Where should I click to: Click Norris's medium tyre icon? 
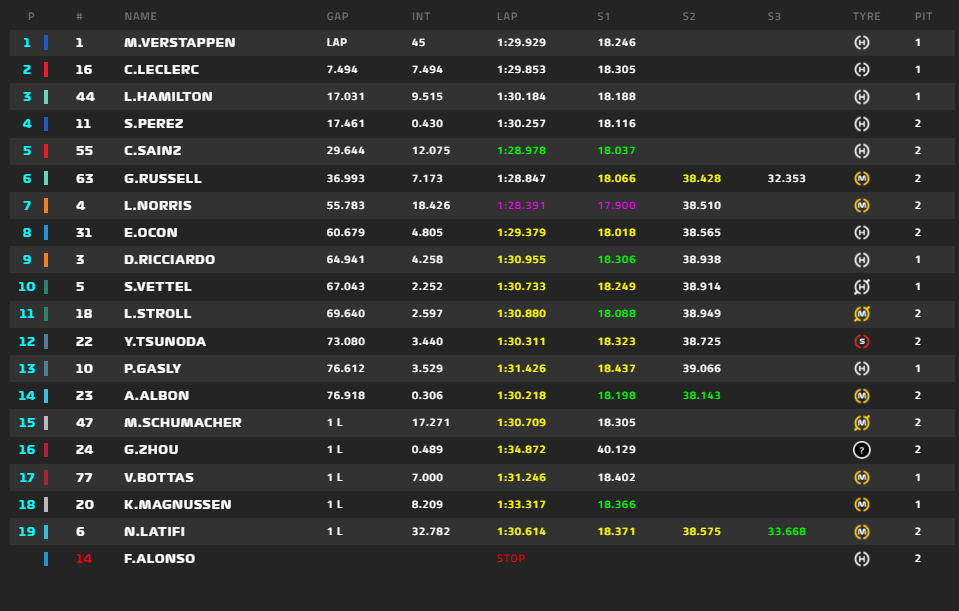click(861, 206)
